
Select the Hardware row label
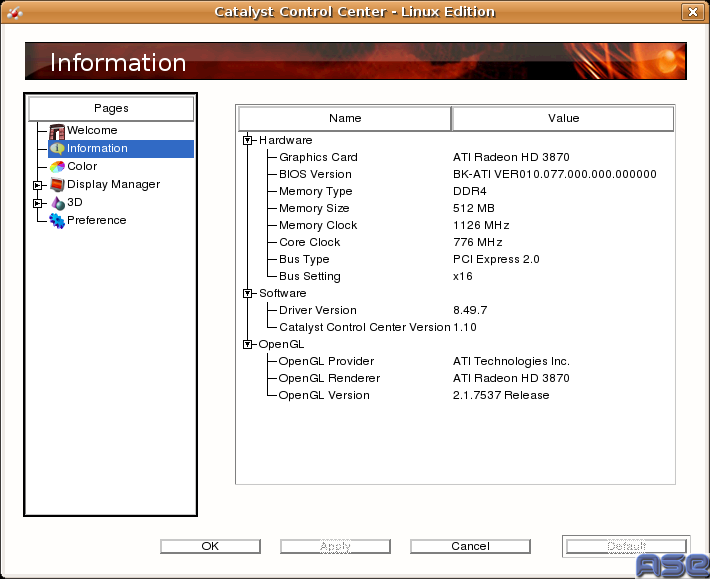(285, 140)
